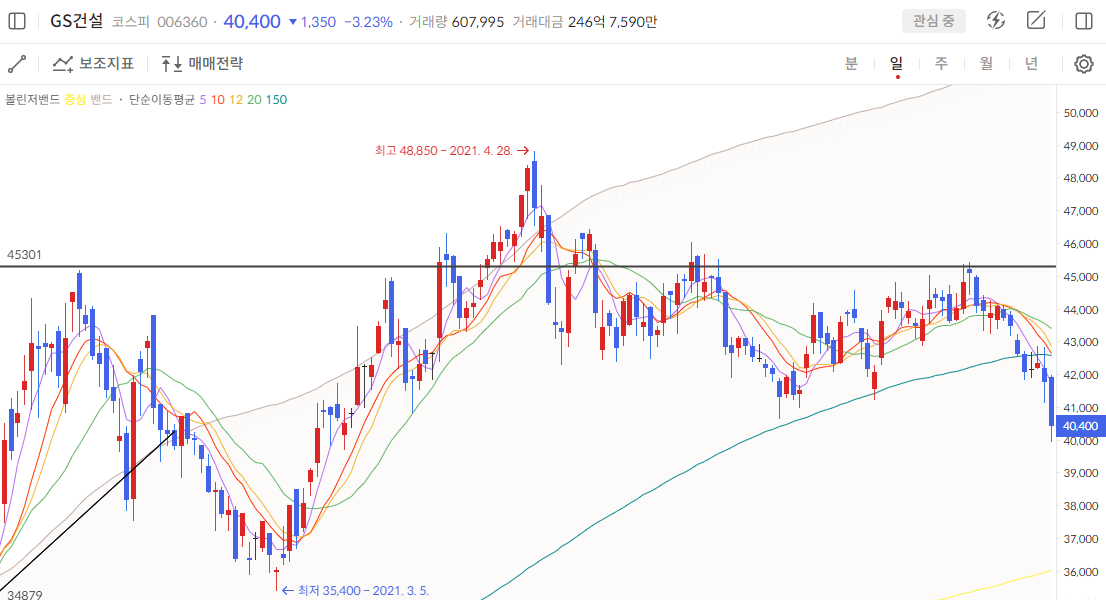Viewport: 1106px width, 600px height.
Task: Click the 코스피 market label
Action: tap(130, 22)
